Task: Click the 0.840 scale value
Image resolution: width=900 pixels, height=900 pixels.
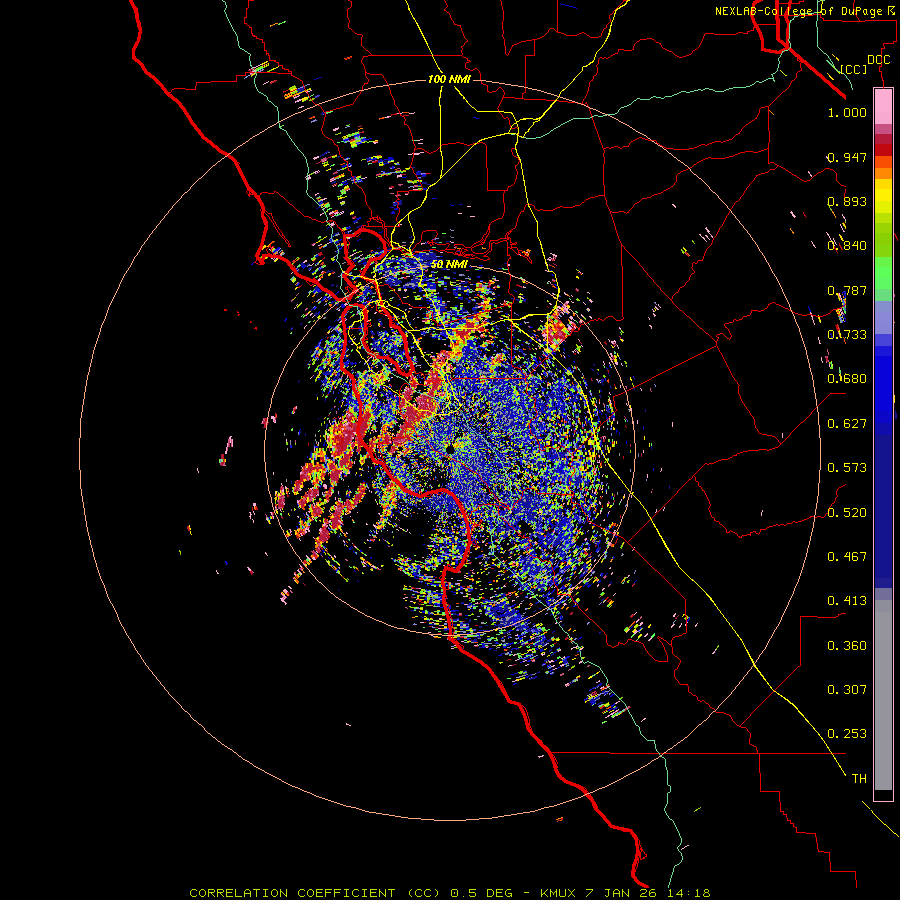Action: [847, 246]
